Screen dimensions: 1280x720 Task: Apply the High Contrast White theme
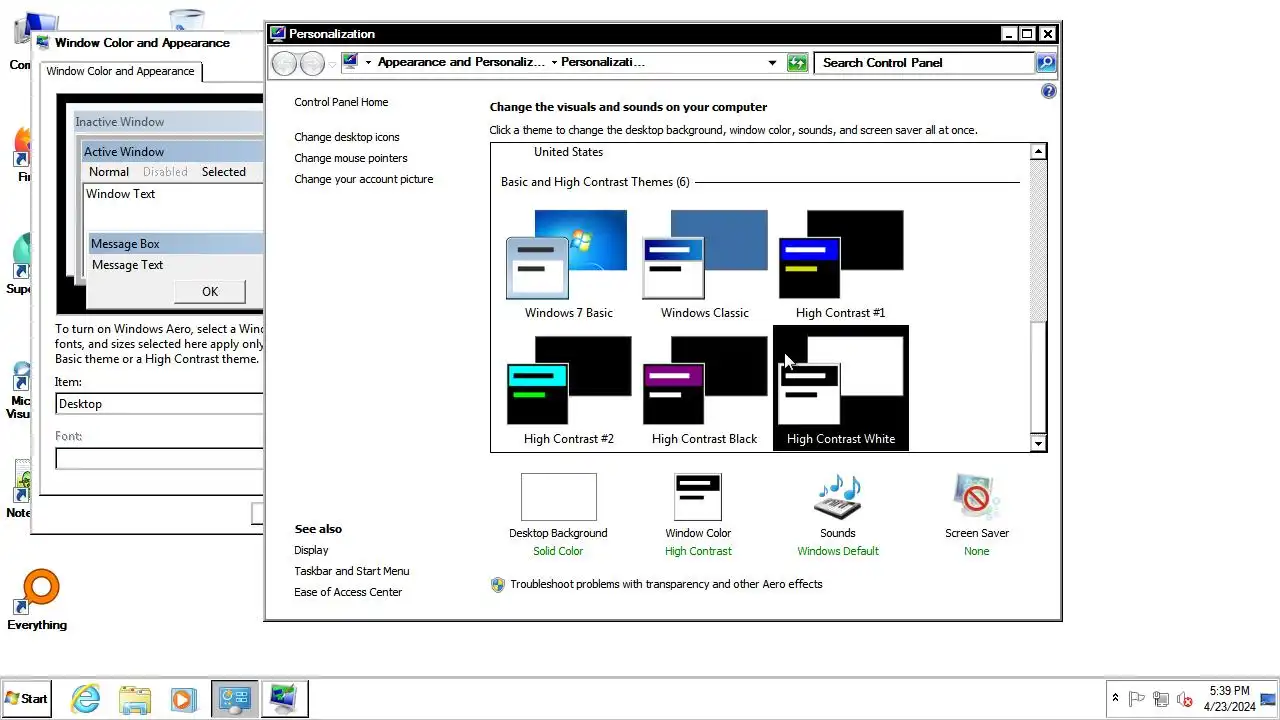(840, 388)
